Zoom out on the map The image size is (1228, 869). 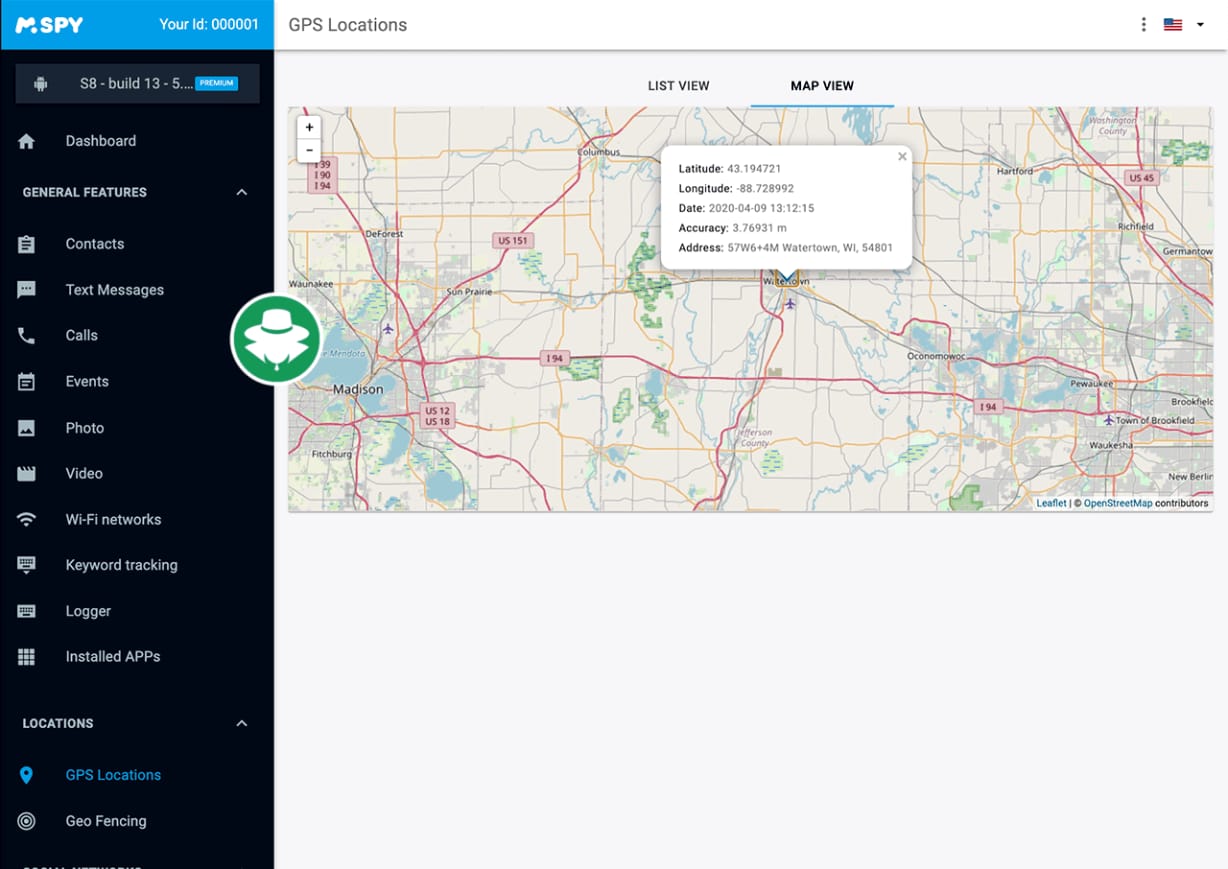pos(310,150)
